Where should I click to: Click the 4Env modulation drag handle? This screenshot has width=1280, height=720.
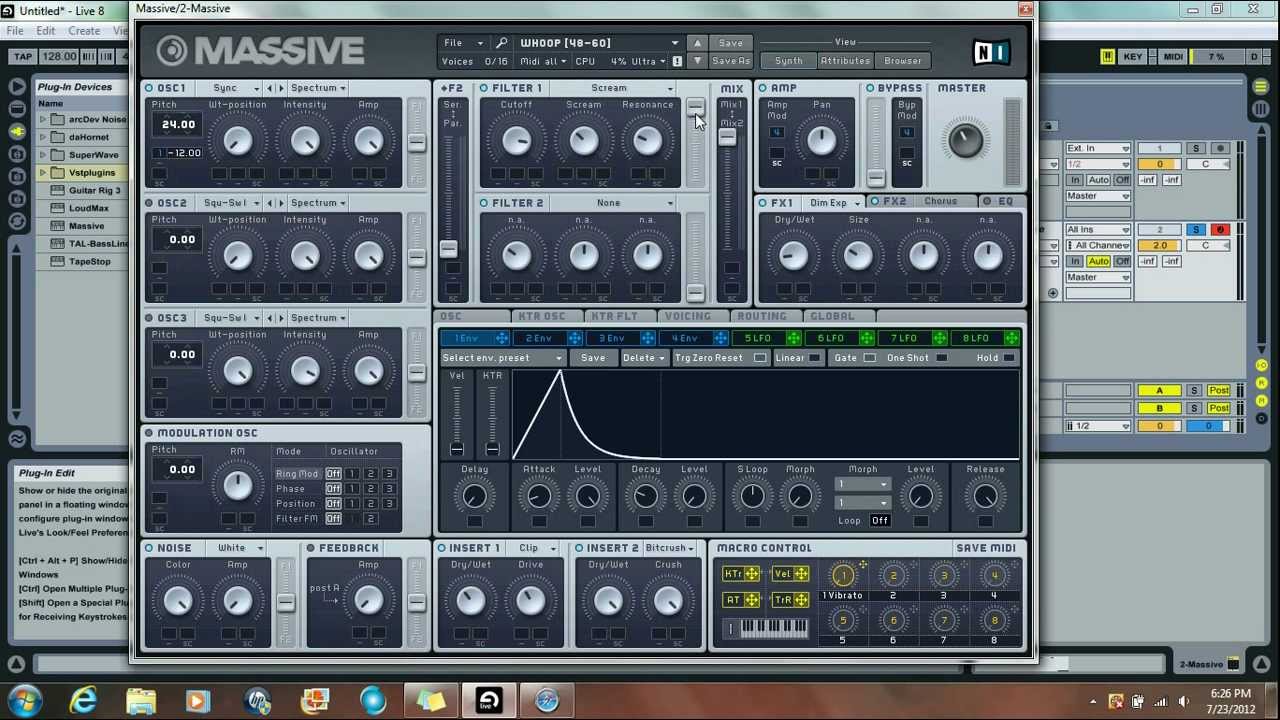tap(720, 339)
